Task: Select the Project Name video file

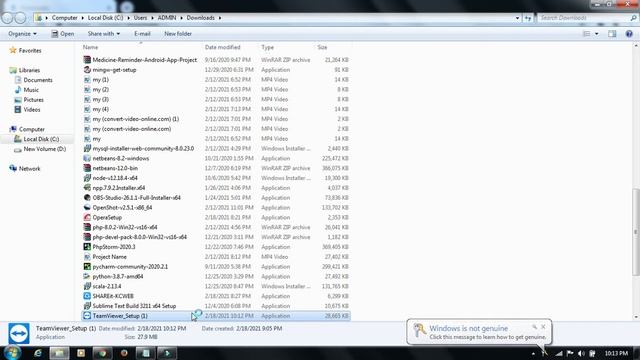Action: 109,257
